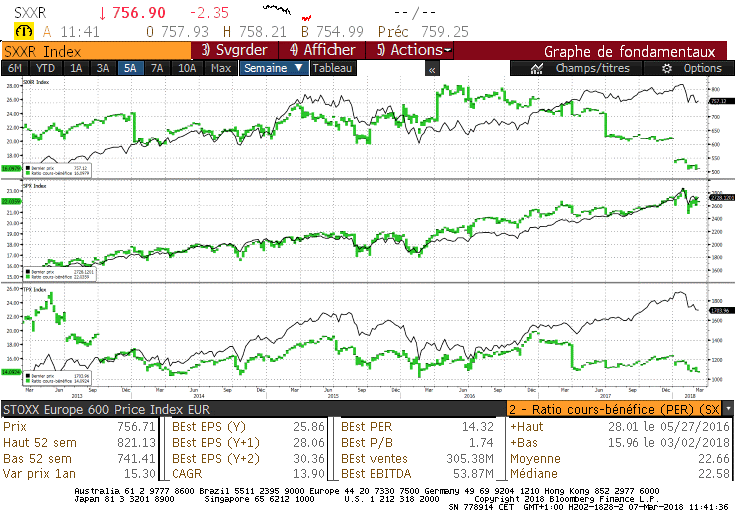Viewport: 736px width, 530px height.
Task: Open the Champs/titres panel
Action: tap(577, 69)
